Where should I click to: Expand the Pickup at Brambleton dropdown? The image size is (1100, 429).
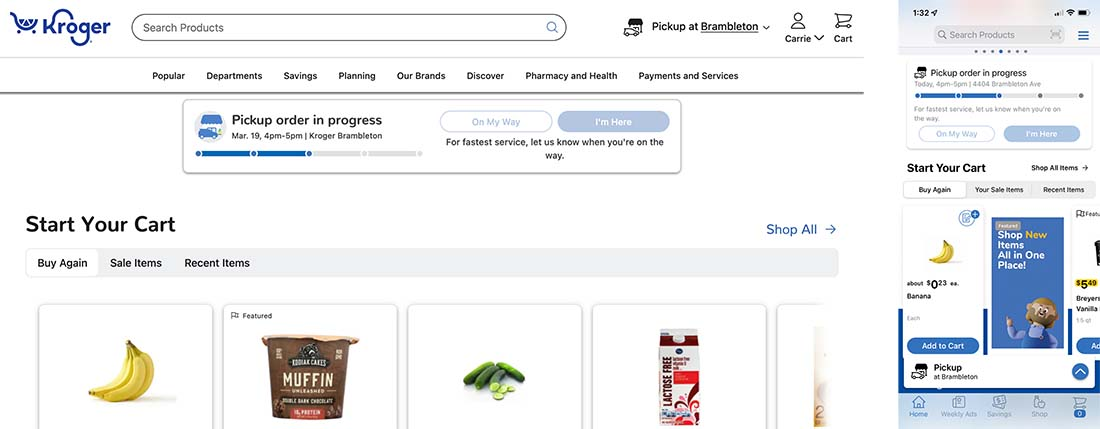[766, 27]
